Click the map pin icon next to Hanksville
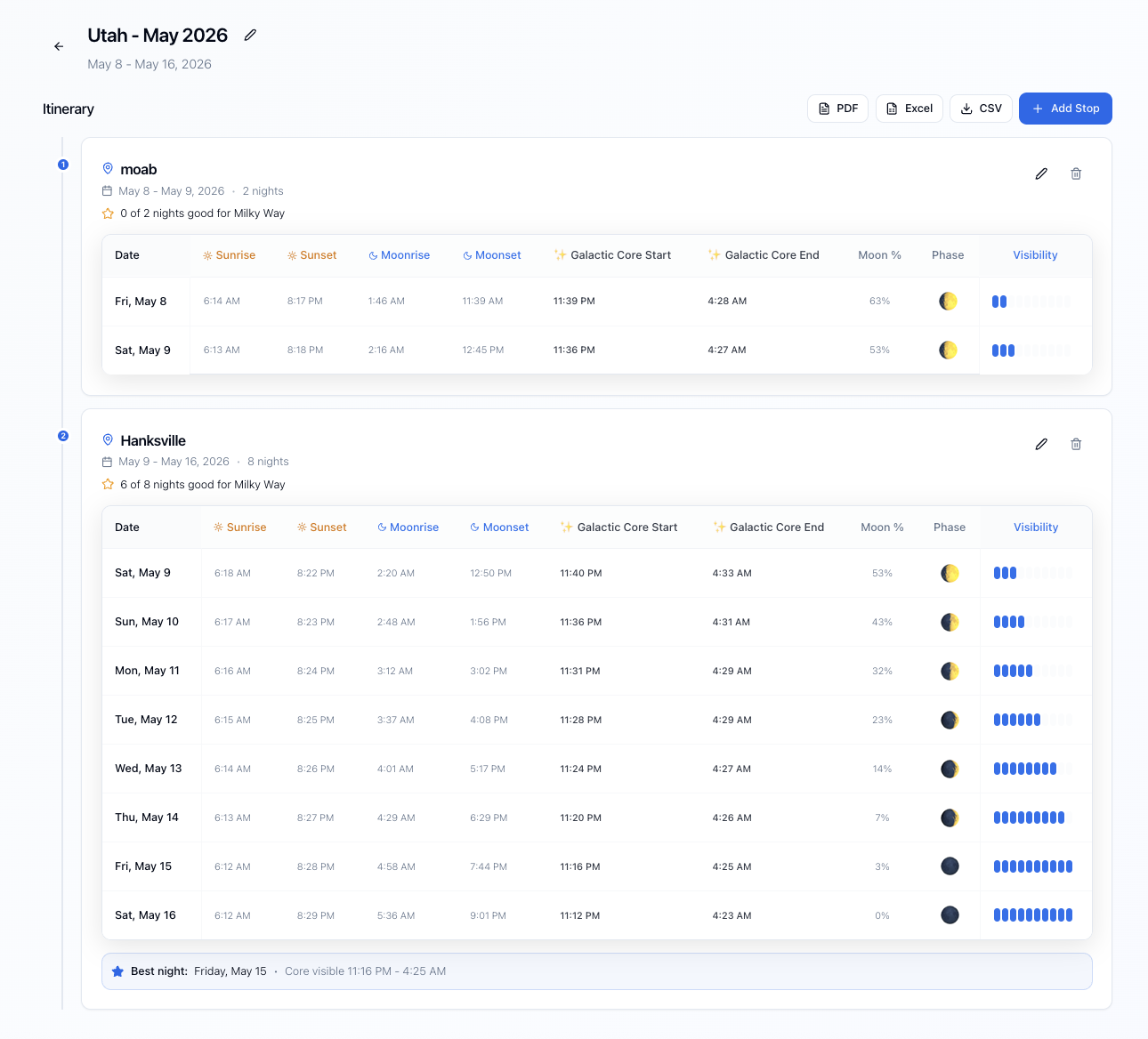 tap(108, 439)
